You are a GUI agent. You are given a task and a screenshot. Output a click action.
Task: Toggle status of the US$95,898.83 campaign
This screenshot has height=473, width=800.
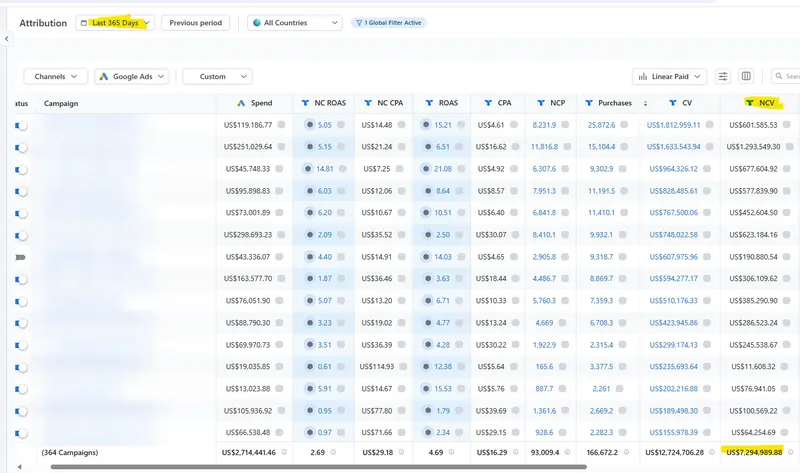[x=21, y=191]
